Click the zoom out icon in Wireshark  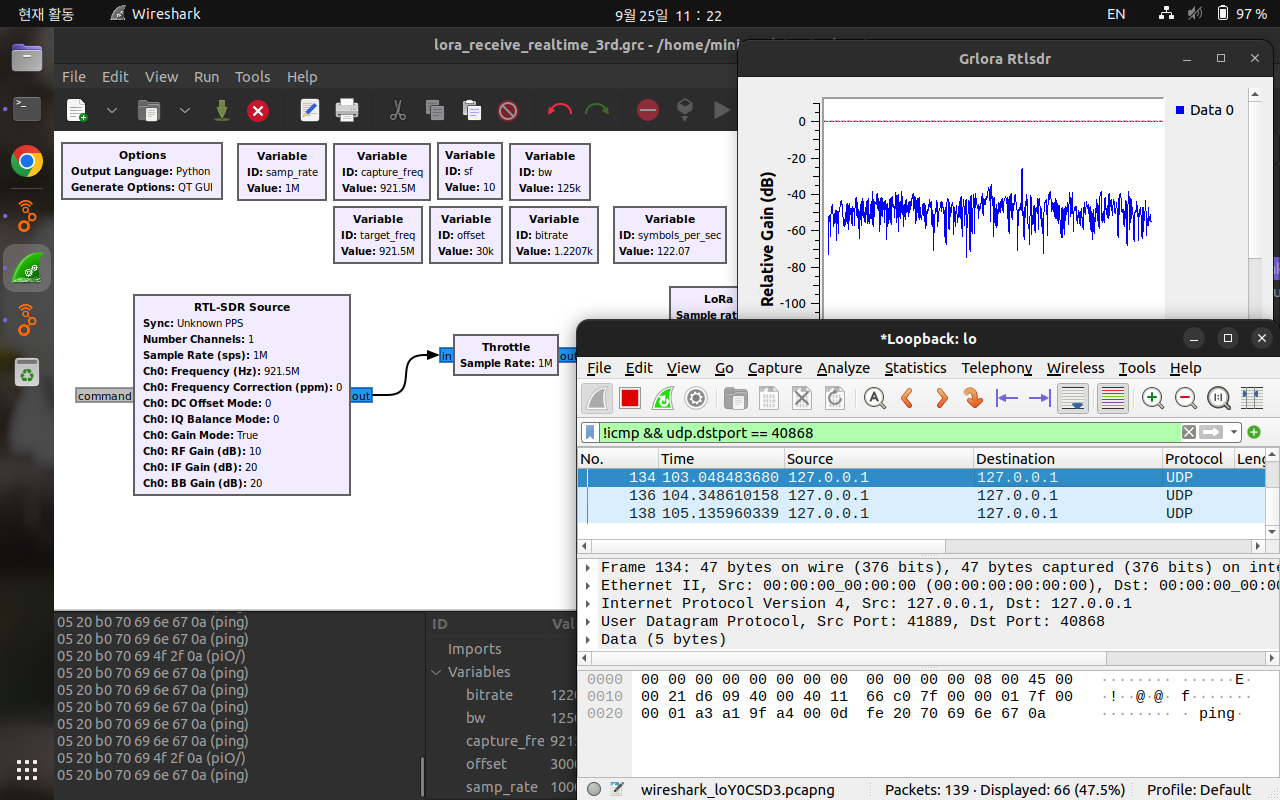[1186, 398]
